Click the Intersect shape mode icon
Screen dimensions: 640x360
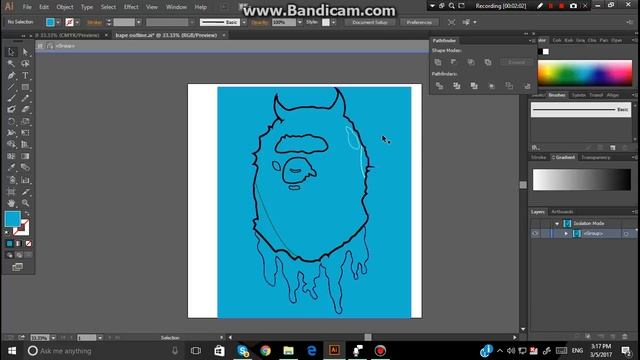tap(471, 62)
